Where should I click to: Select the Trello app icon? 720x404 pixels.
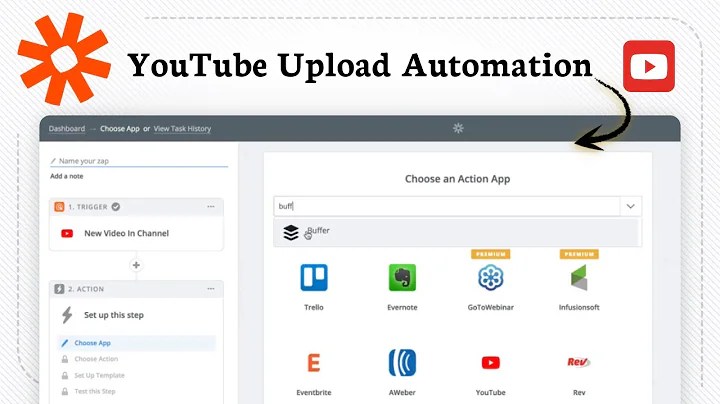click(x=314, y=277)
